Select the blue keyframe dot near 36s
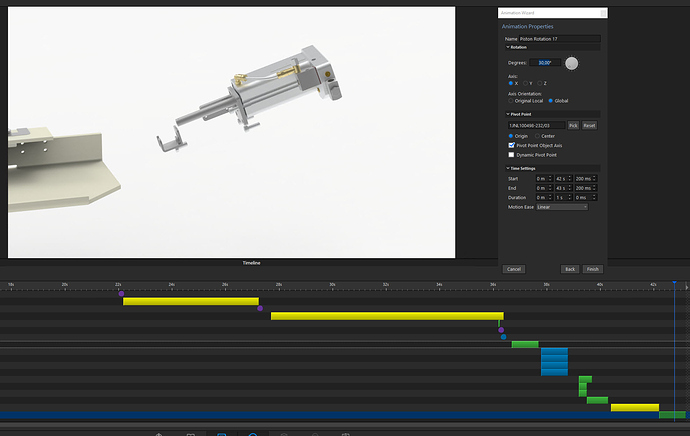Image resolution: width=690 pixels, height=436 pixels. 503,337
